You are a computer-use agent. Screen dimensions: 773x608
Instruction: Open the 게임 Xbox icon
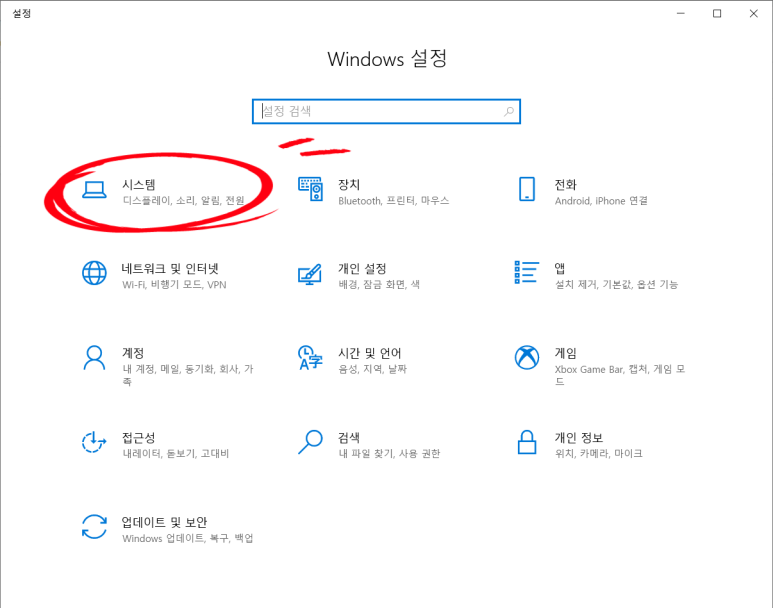point(527,357)
